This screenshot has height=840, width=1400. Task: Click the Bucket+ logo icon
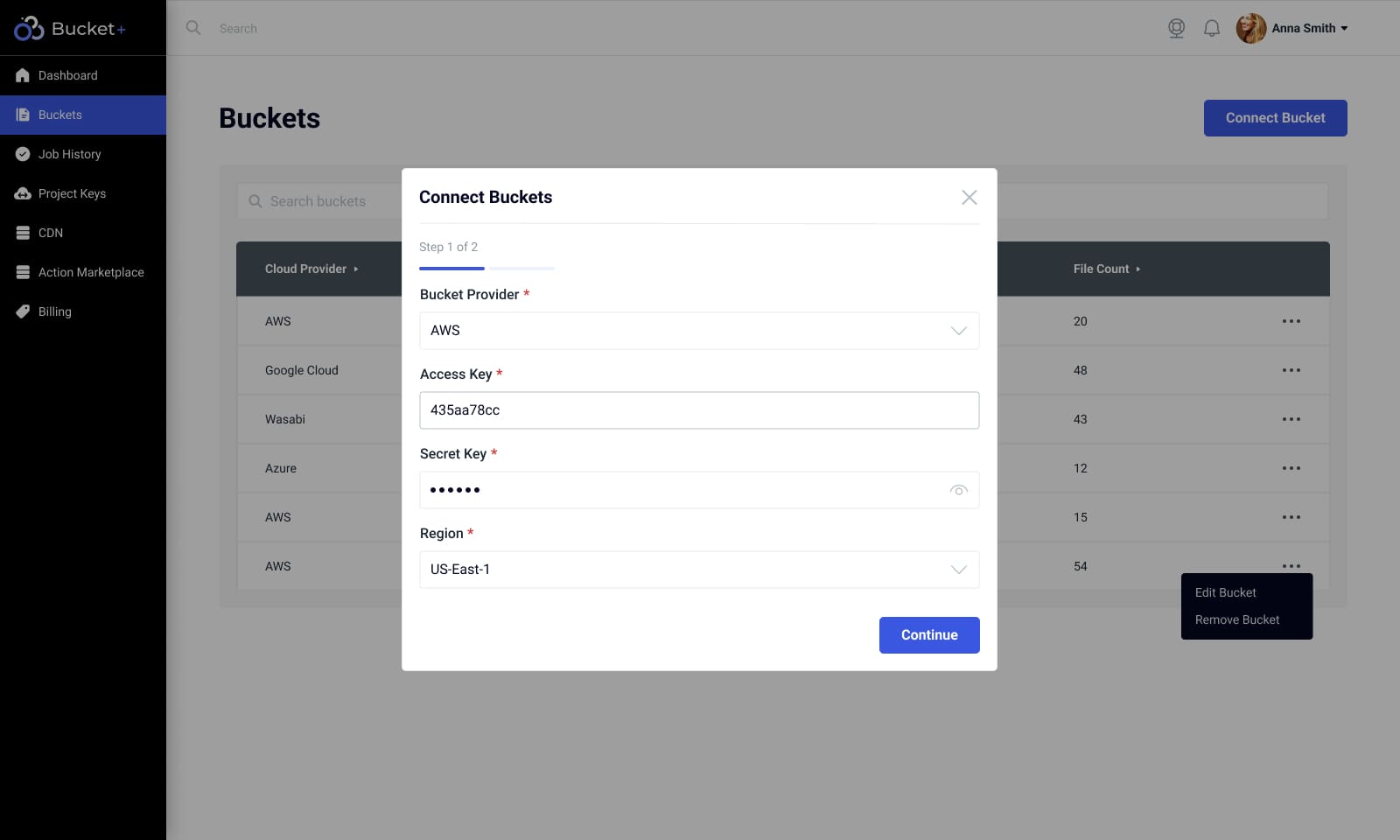point(29,29)
